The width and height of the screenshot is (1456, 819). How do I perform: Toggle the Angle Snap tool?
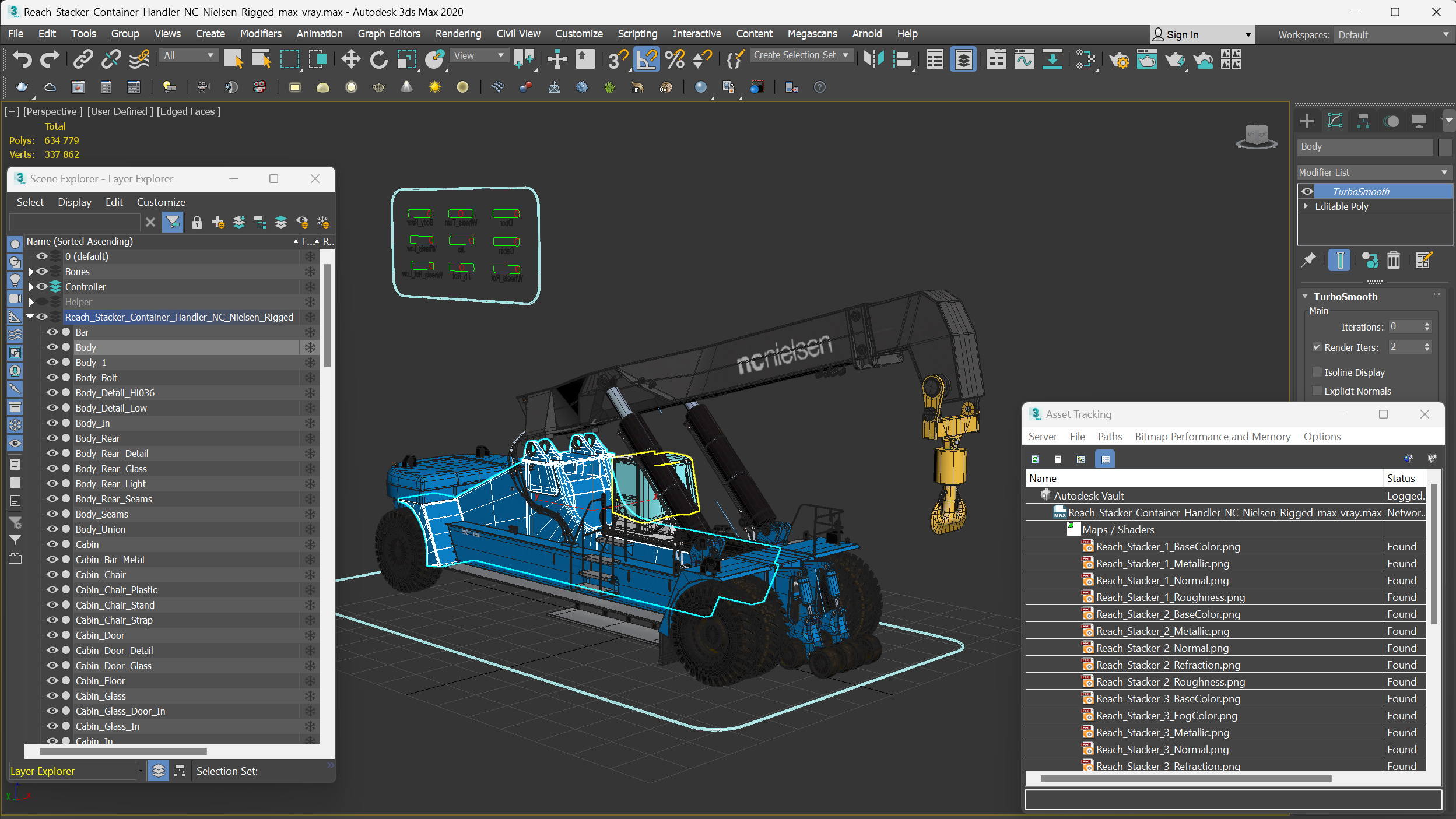tap(647, 59)
